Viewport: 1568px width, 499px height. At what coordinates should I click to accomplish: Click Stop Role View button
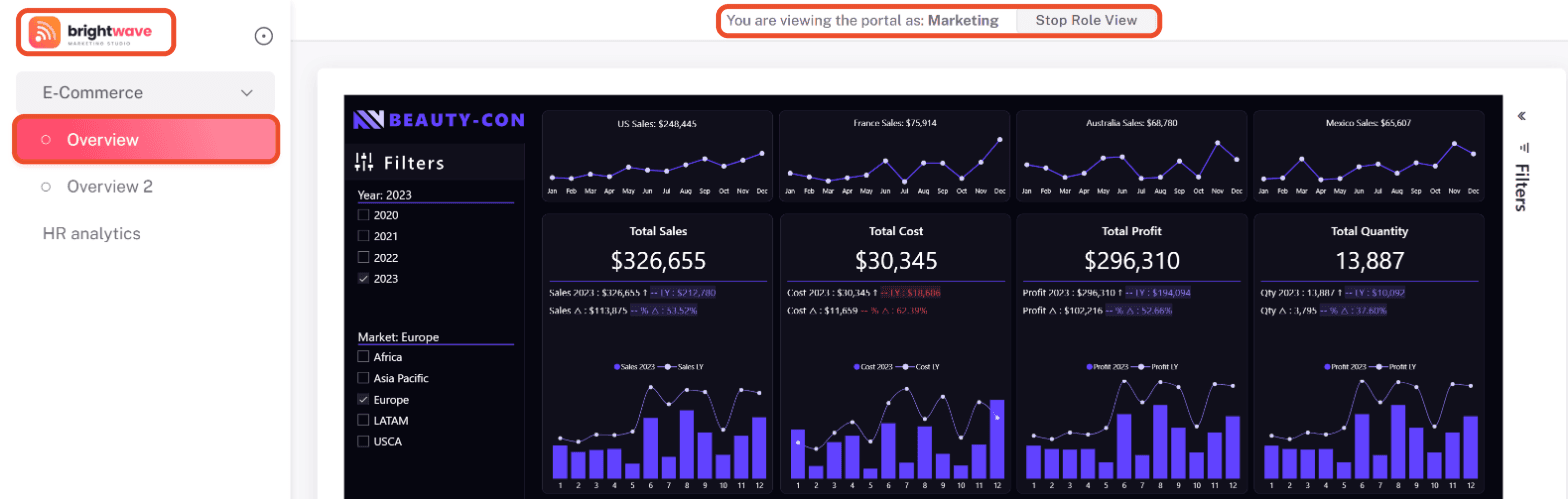(1086, 20)
